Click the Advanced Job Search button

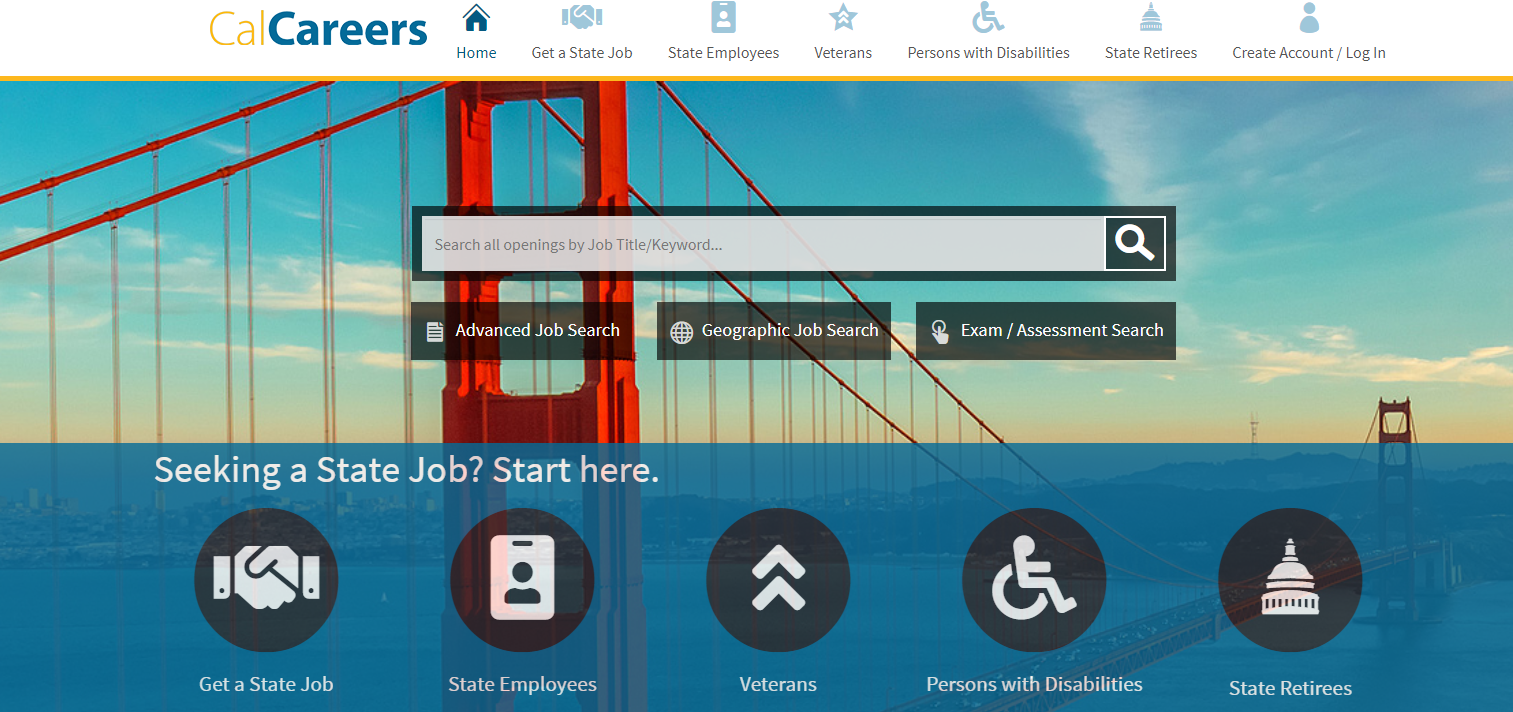[522, 331]
